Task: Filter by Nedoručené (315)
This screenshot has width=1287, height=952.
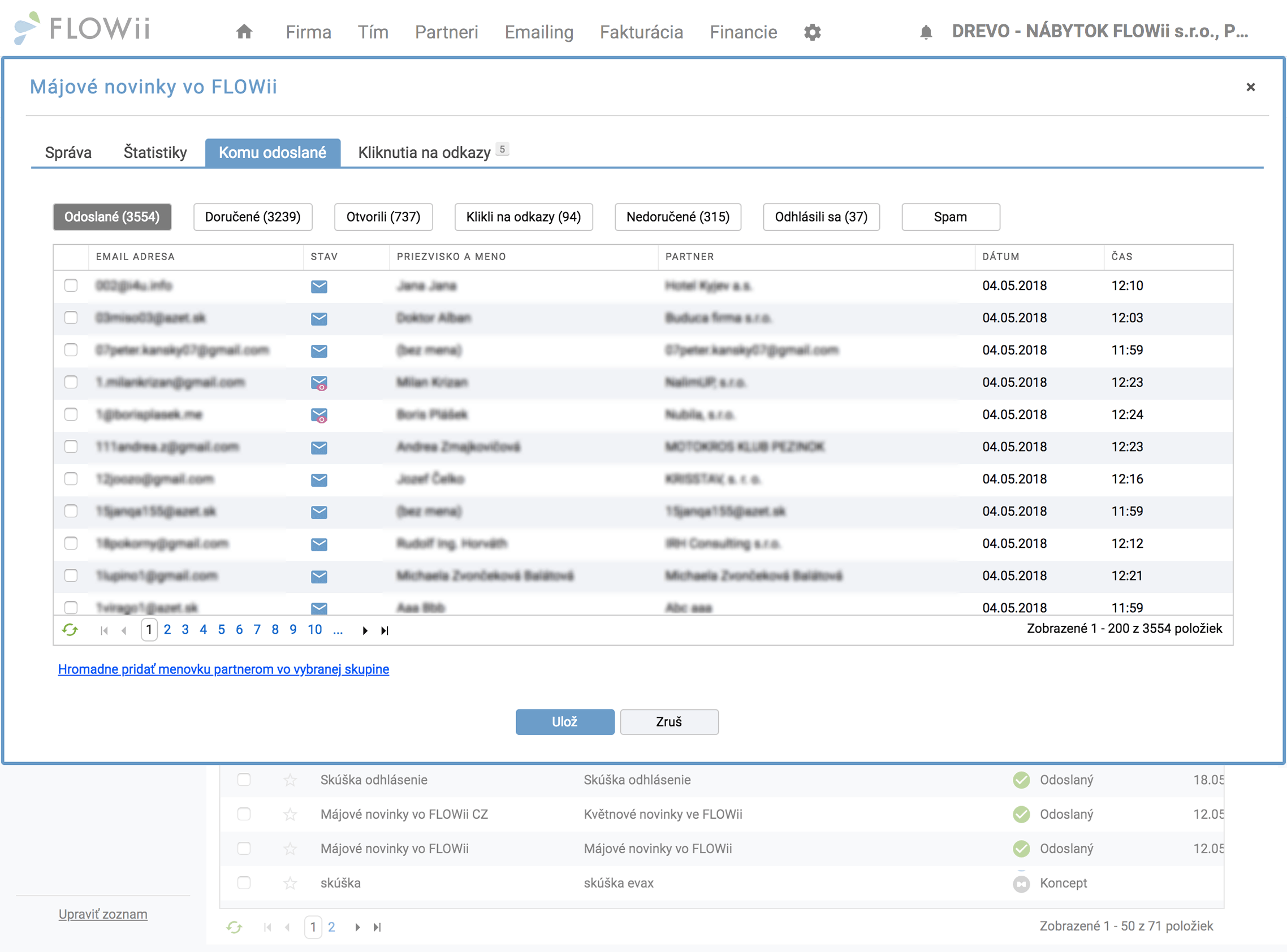Action: click(x=678, y=217)
